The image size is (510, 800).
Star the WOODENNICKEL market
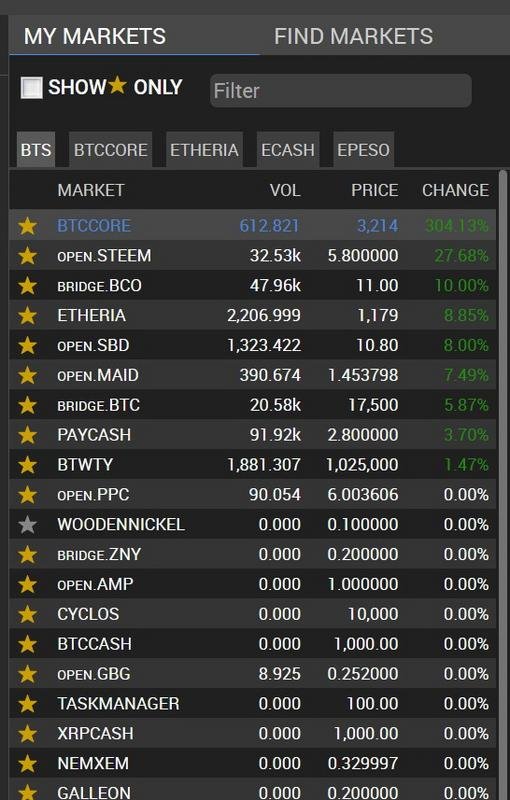click(x=28, y=524)
